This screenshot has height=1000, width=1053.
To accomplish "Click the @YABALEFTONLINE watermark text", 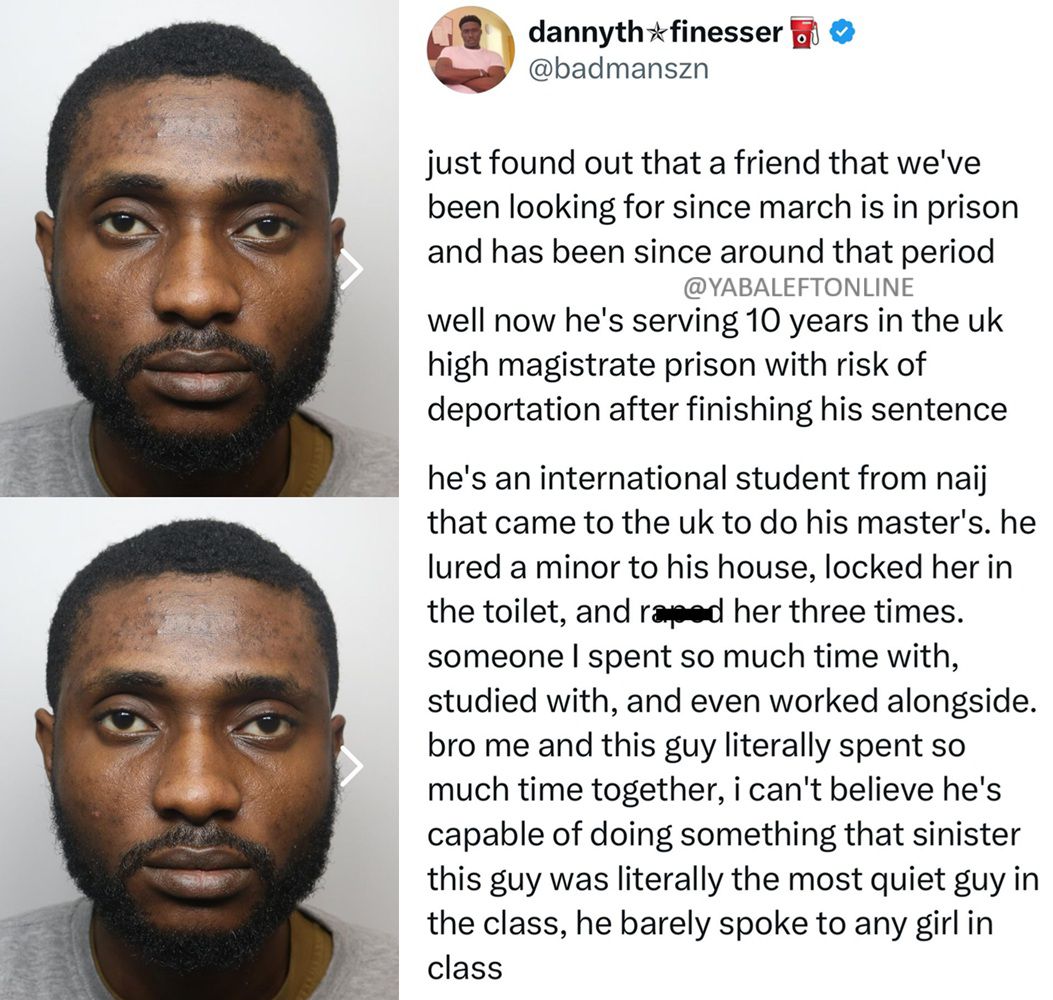I will [x=798, y=287].
